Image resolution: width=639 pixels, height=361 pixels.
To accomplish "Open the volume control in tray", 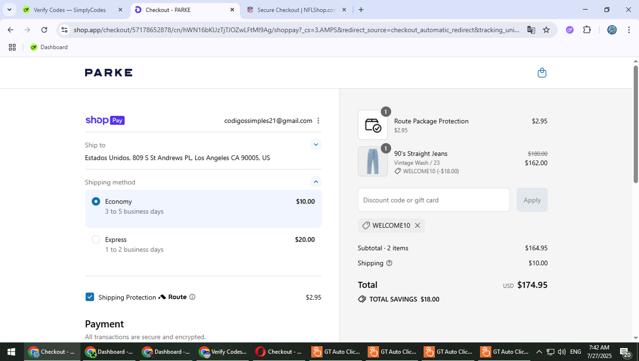I will (562, 352).
